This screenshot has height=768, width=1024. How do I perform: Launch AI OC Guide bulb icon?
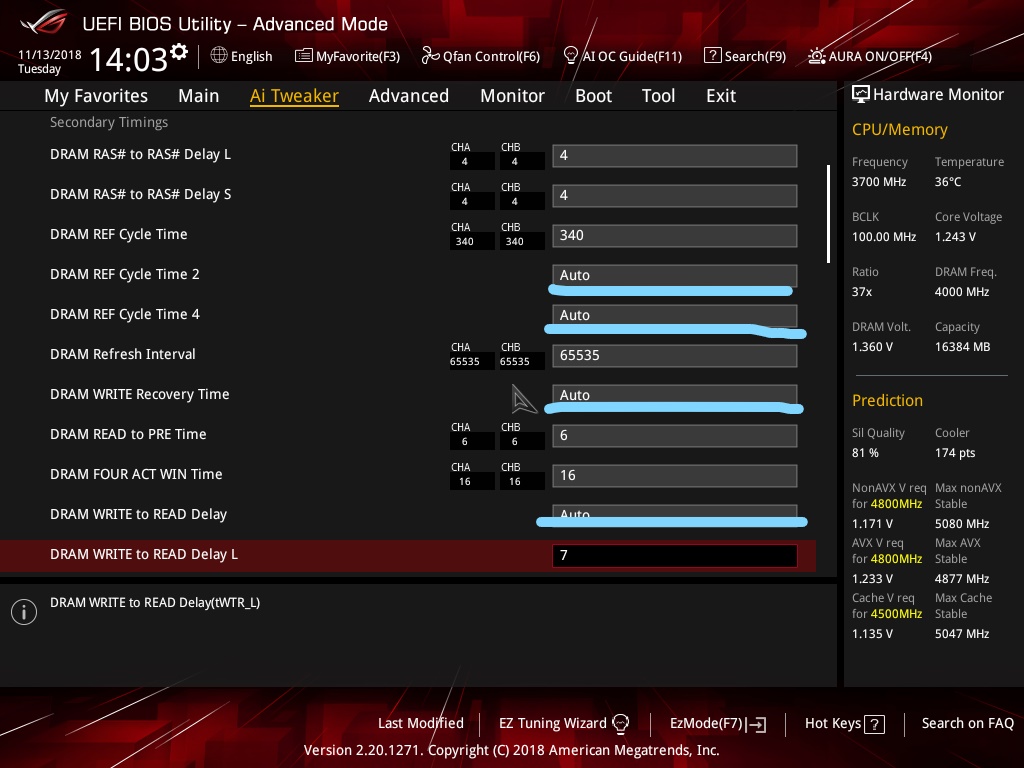[x=570, y=56]
